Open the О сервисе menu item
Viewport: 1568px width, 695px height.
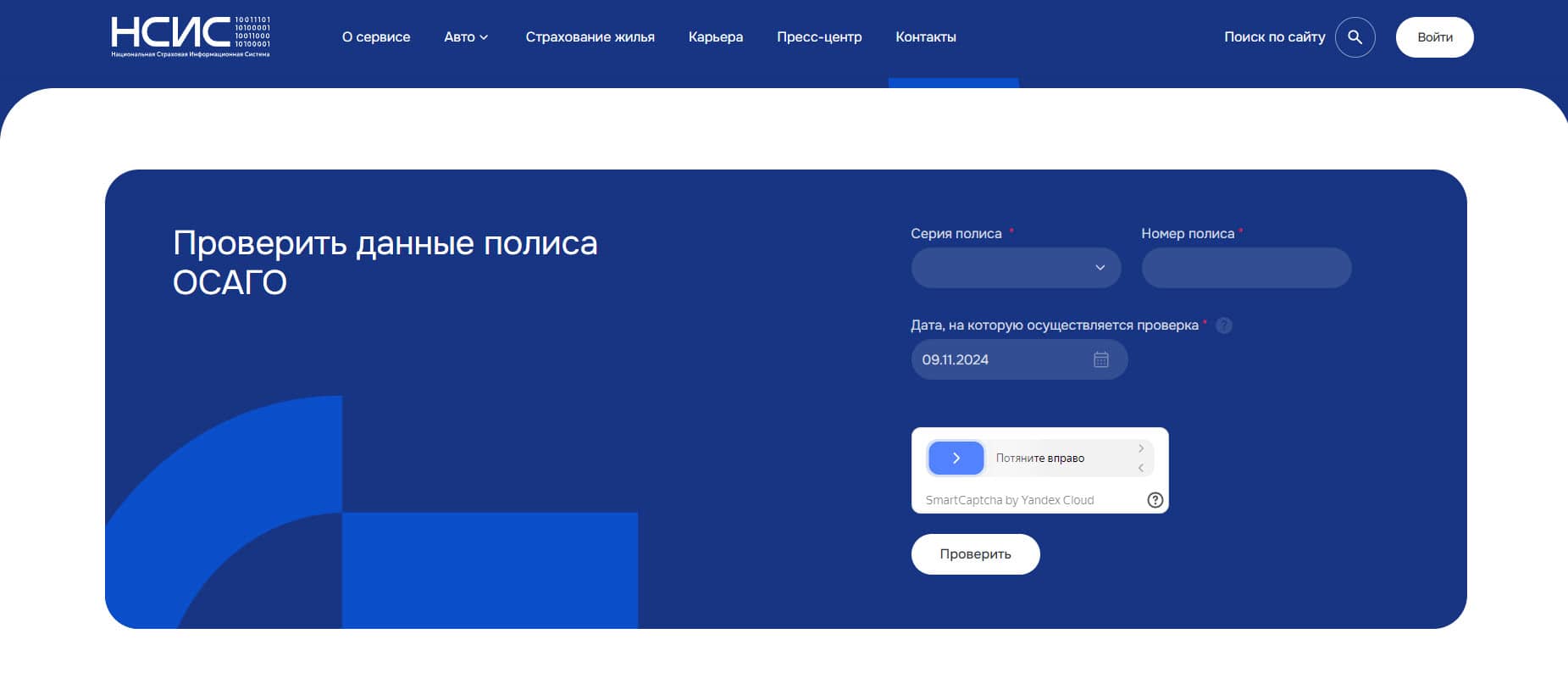click(x=376, y=37)
